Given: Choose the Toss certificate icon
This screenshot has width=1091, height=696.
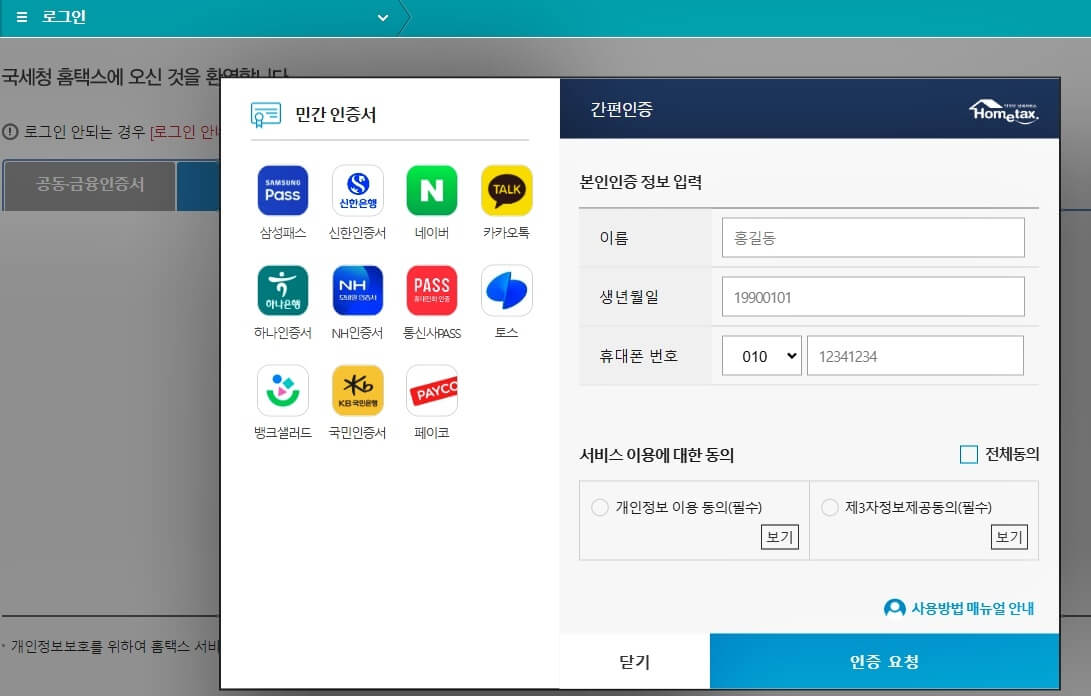Looking at the screenshot, I should pos(507,290).
